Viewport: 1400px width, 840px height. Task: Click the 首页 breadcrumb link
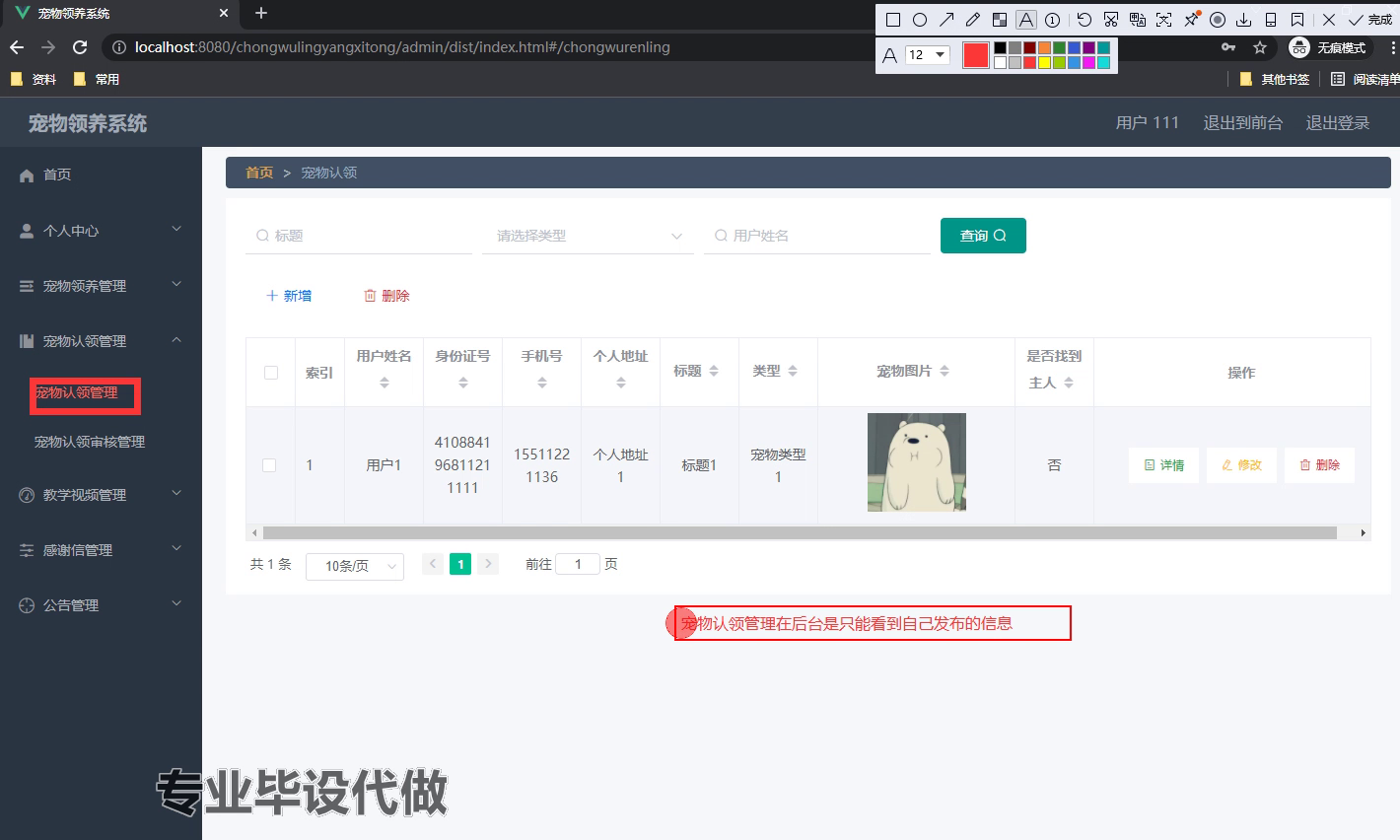point(259,173)
